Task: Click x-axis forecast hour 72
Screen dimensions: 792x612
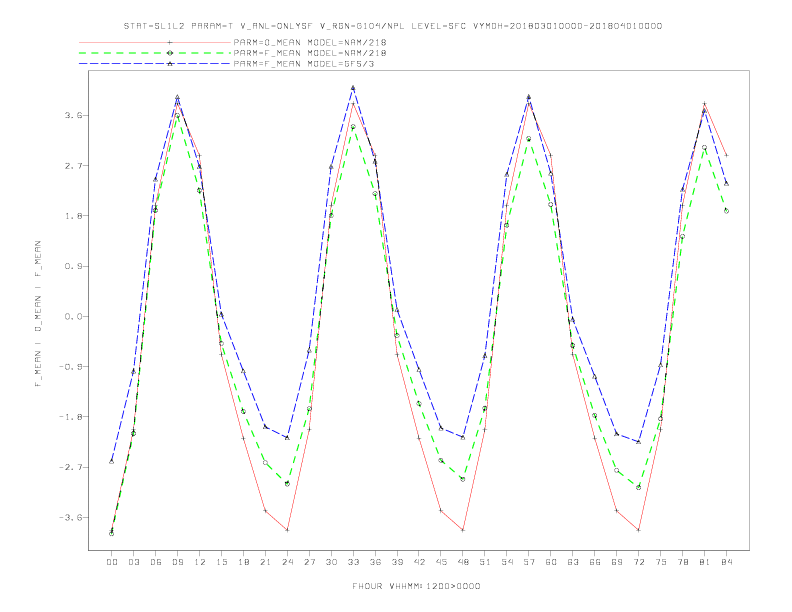Action: click(x=639, y=562)
